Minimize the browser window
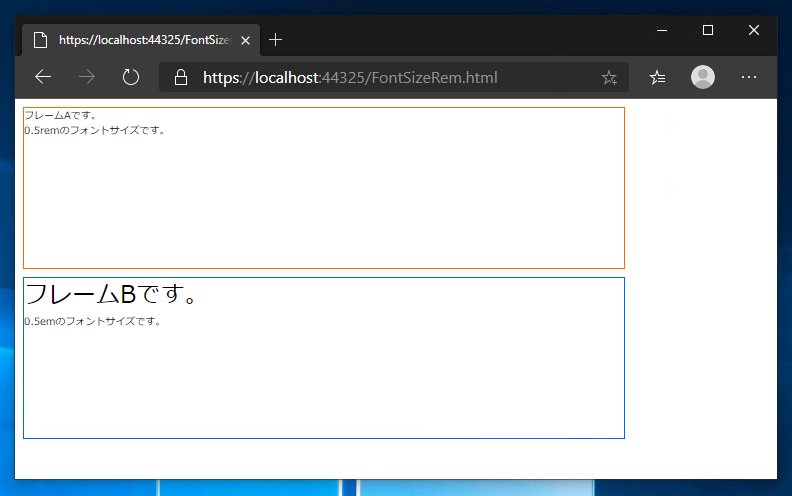 pos(662,30)
